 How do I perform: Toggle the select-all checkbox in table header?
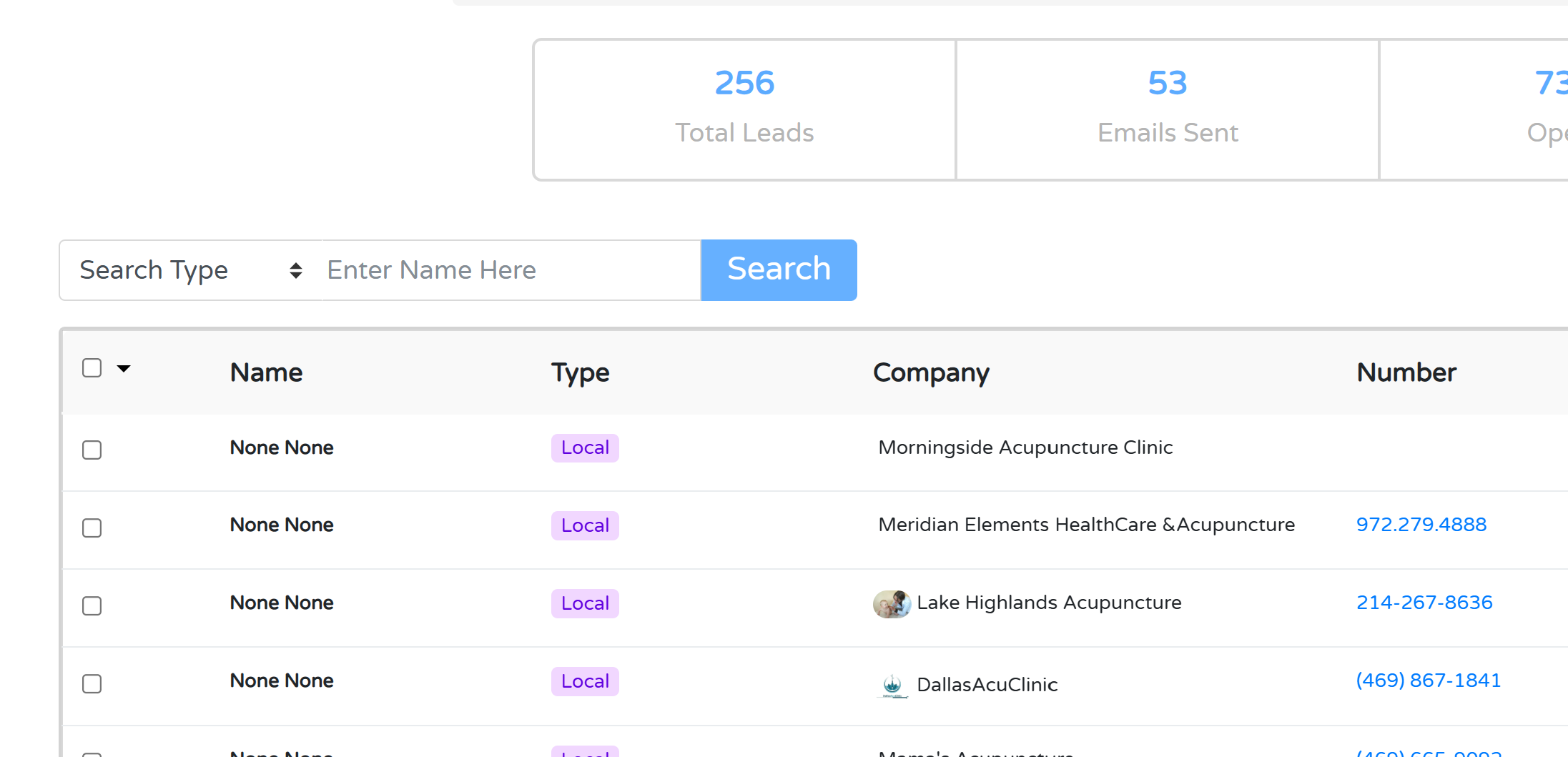click(92, 368)
